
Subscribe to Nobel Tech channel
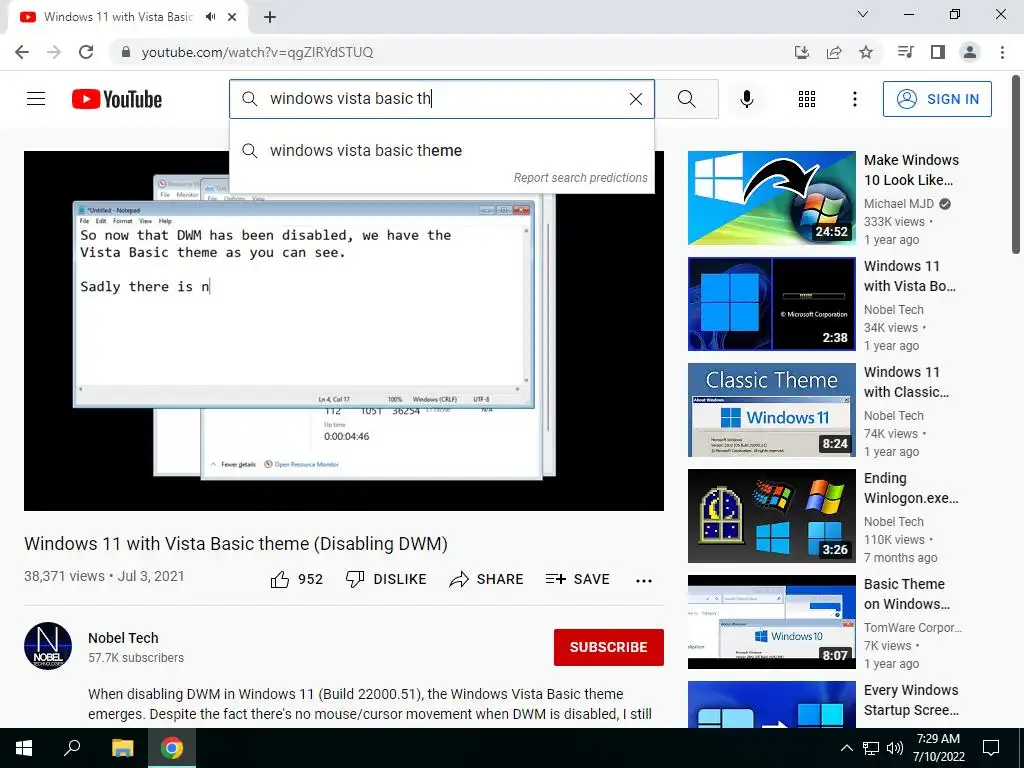[x=609, y=647]
